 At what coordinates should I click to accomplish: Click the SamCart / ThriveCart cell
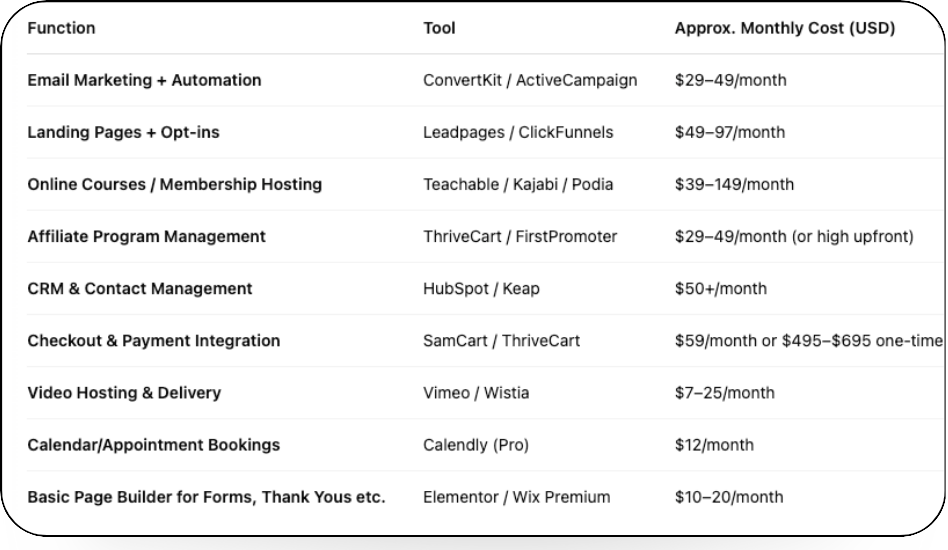tap(501, 341)
